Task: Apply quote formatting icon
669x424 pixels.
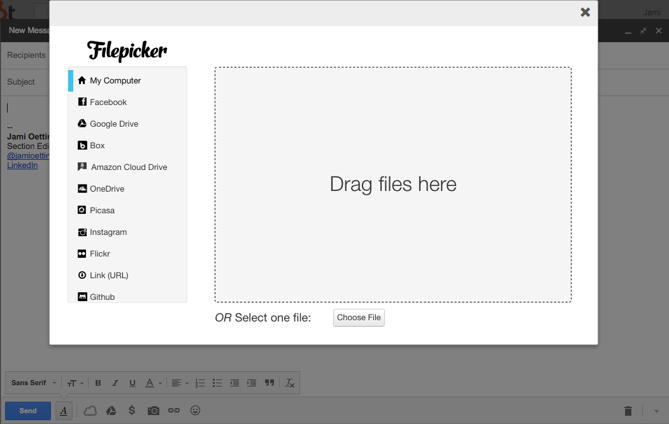Action: tap(269, 383)
